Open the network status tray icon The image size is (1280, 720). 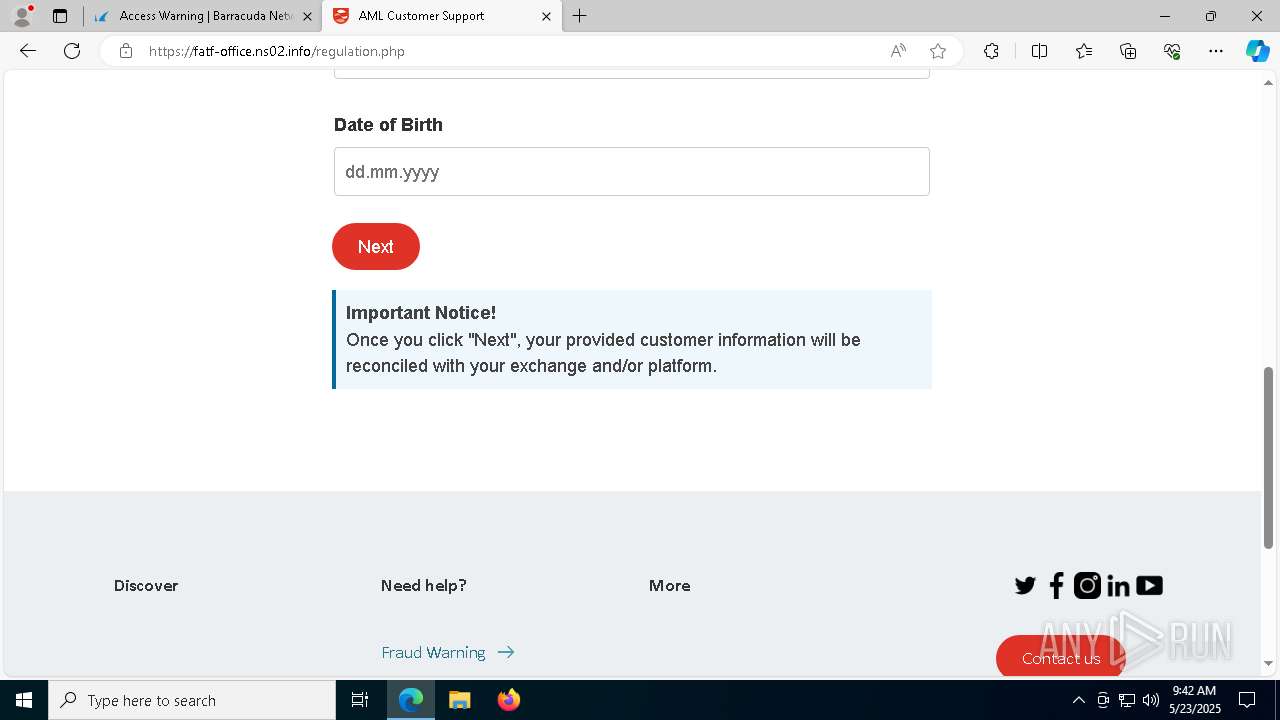pos(1127,700)
